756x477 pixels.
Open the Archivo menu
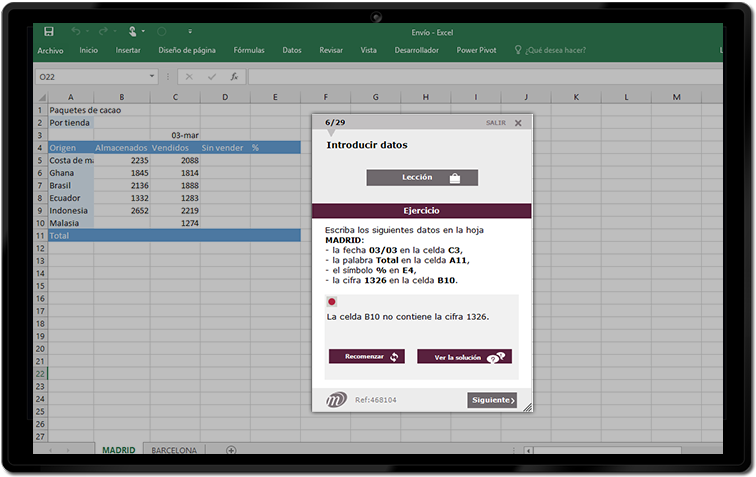point(50,50)
